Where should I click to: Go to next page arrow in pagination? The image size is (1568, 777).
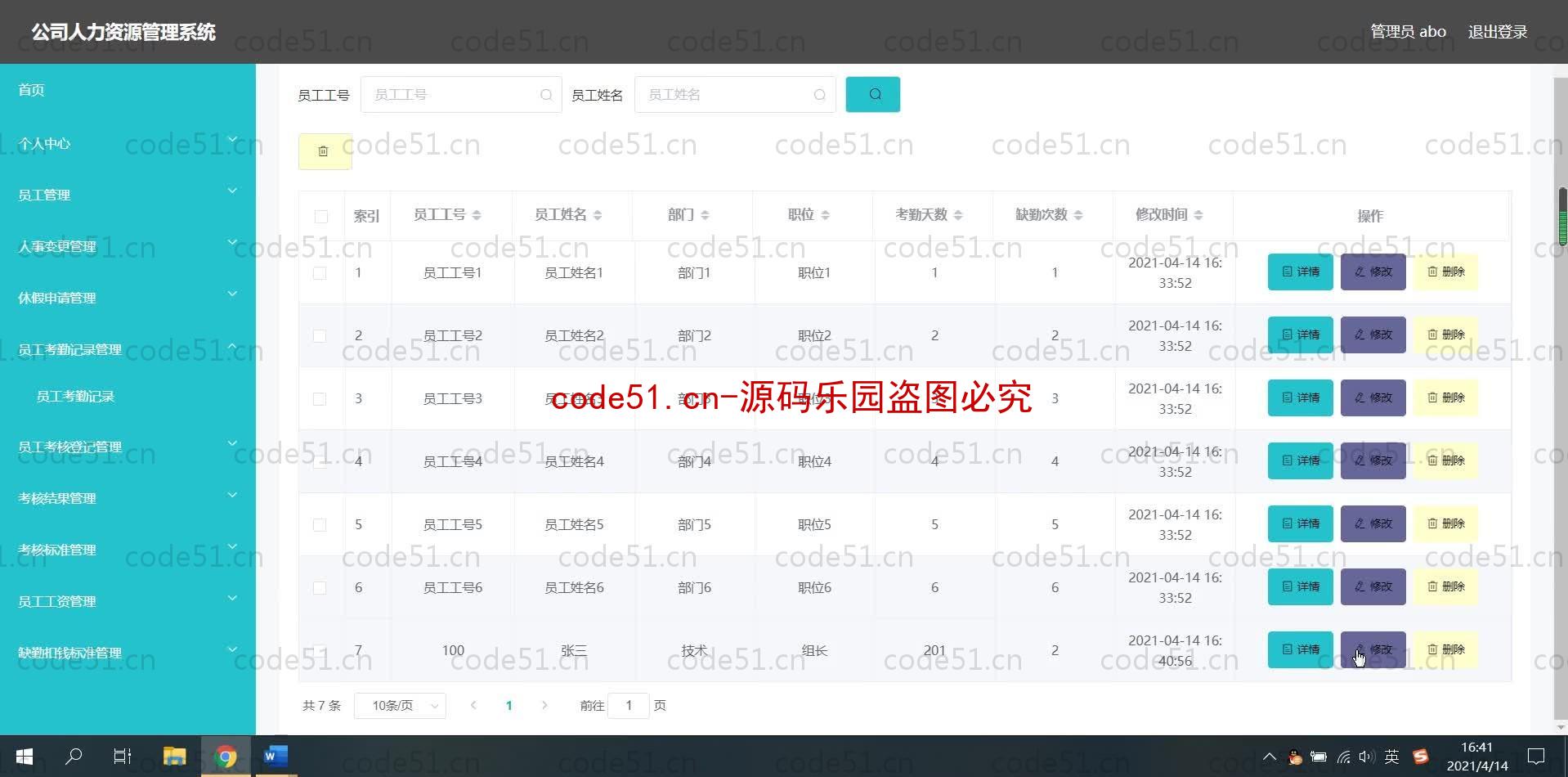tap(544, 705)
